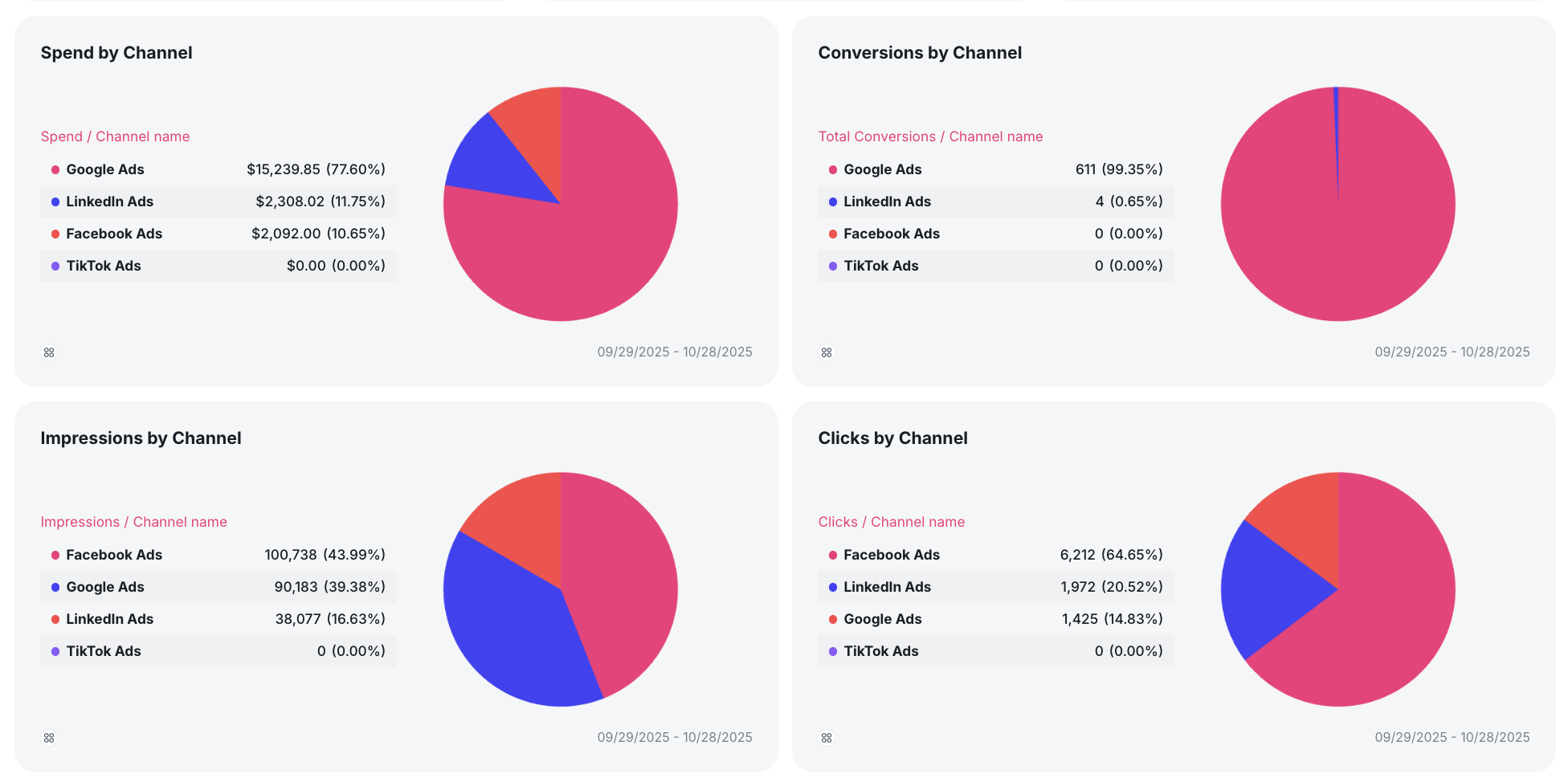This screenshot has width=1568, height=782.
Task: Select the Spend by Channel card title
Action: coord(116,53)
